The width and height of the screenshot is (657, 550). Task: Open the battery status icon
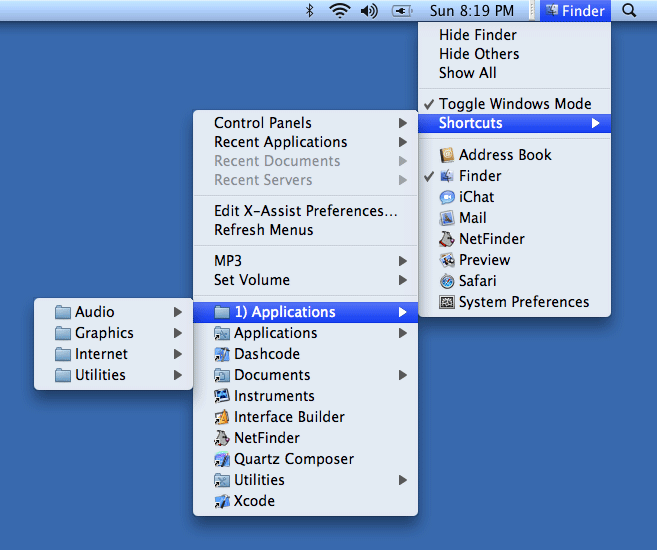tap(403, 11)
